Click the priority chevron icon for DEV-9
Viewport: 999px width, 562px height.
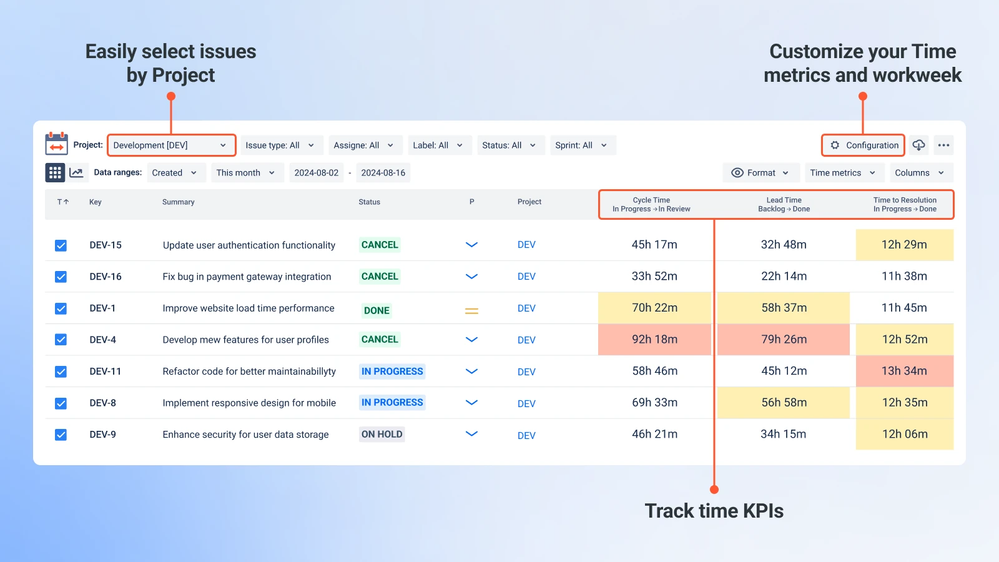point(471,434)
